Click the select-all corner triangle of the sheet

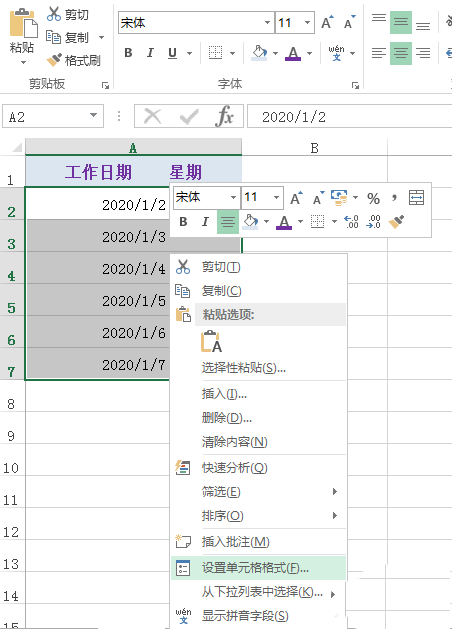pyautogui.click(x=17, y=148)
